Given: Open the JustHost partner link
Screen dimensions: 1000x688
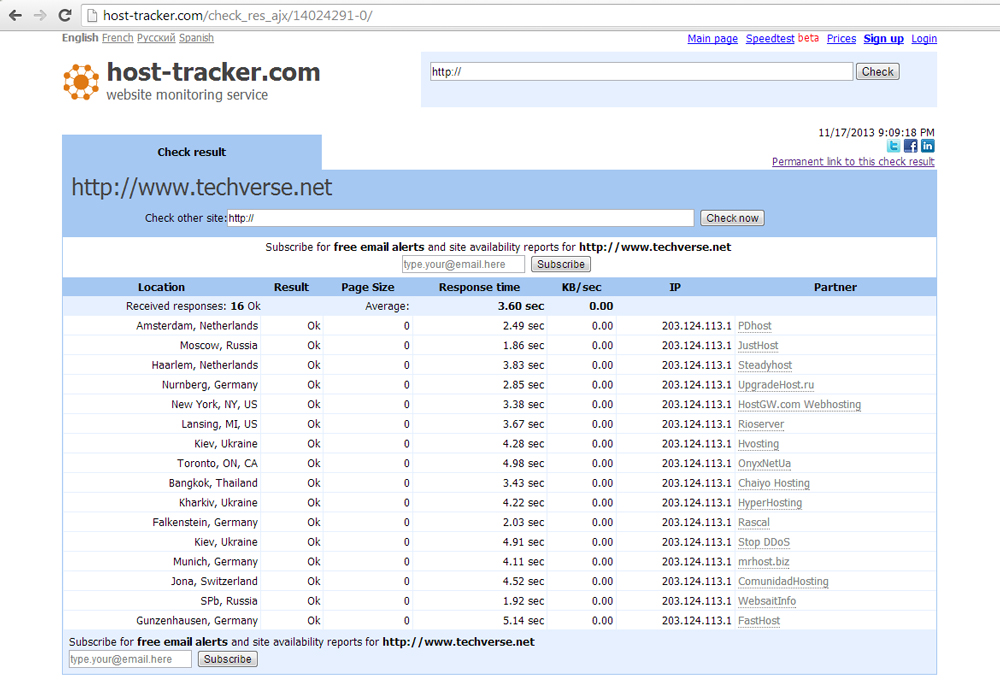Looking at the screenshot, I should point(758,346).
